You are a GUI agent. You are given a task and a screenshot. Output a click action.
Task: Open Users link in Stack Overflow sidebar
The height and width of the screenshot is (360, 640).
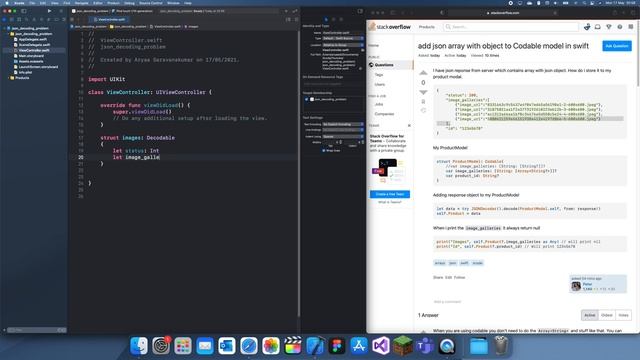(380, 84)
